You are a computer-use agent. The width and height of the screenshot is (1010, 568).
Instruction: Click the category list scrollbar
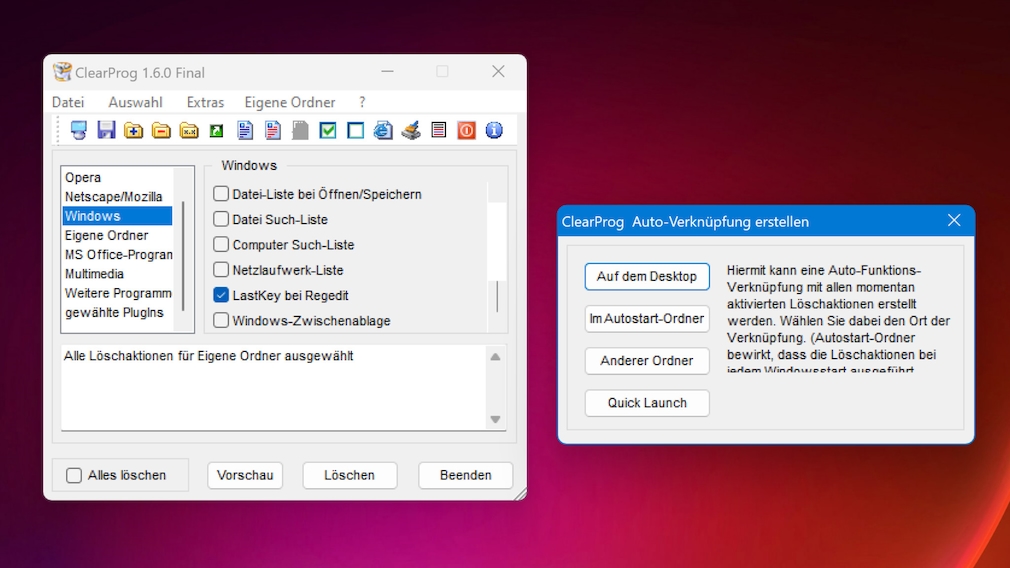[x=184, y=256]
